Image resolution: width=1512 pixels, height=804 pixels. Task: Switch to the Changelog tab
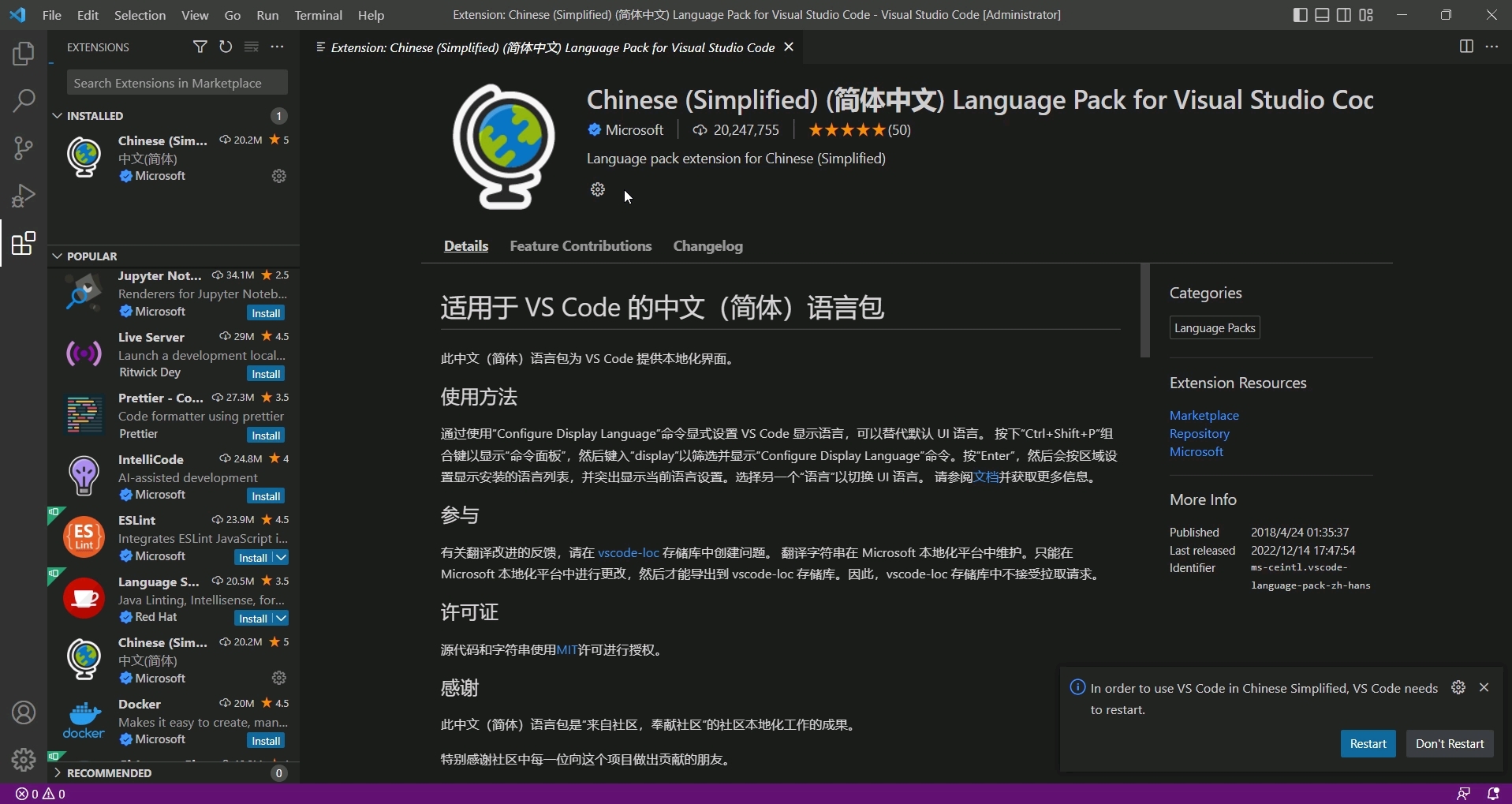point(707,246)
